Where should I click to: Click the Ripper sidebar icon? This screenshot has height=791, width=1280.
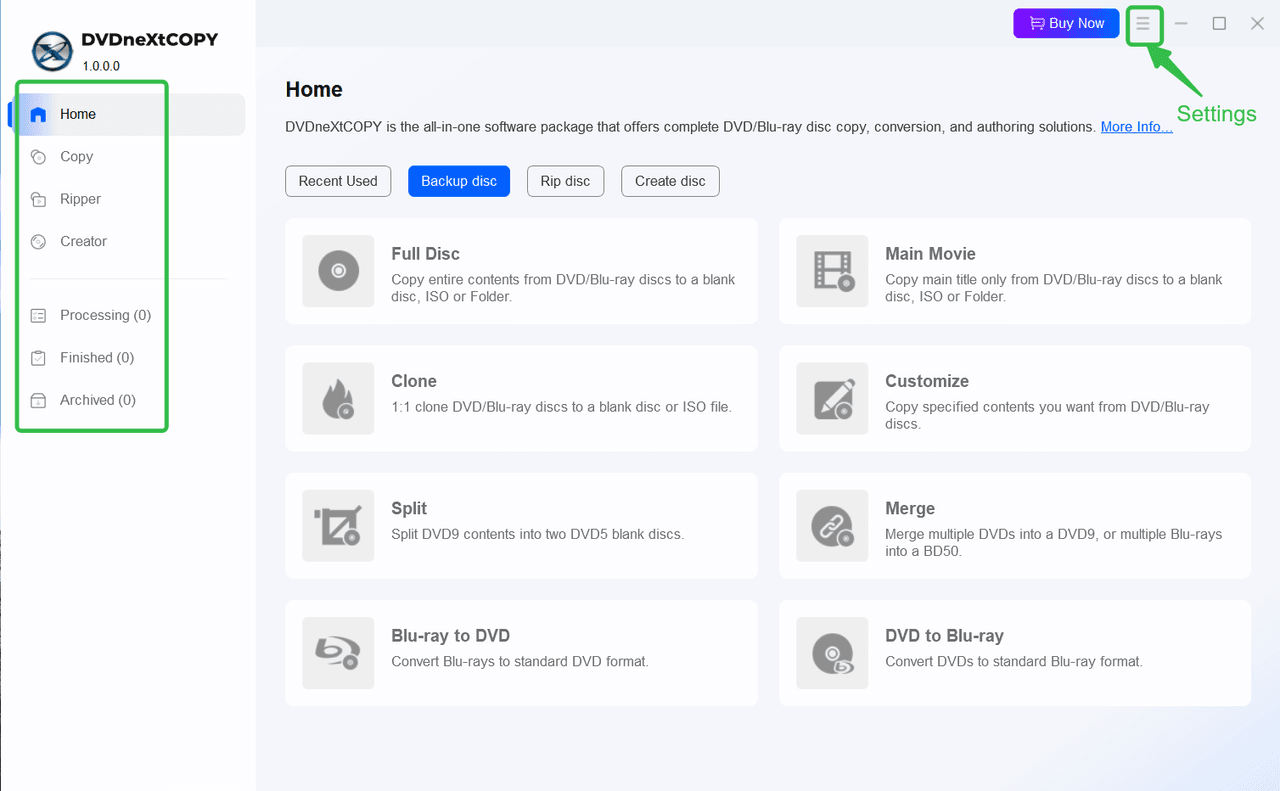(x=38, y=199)
